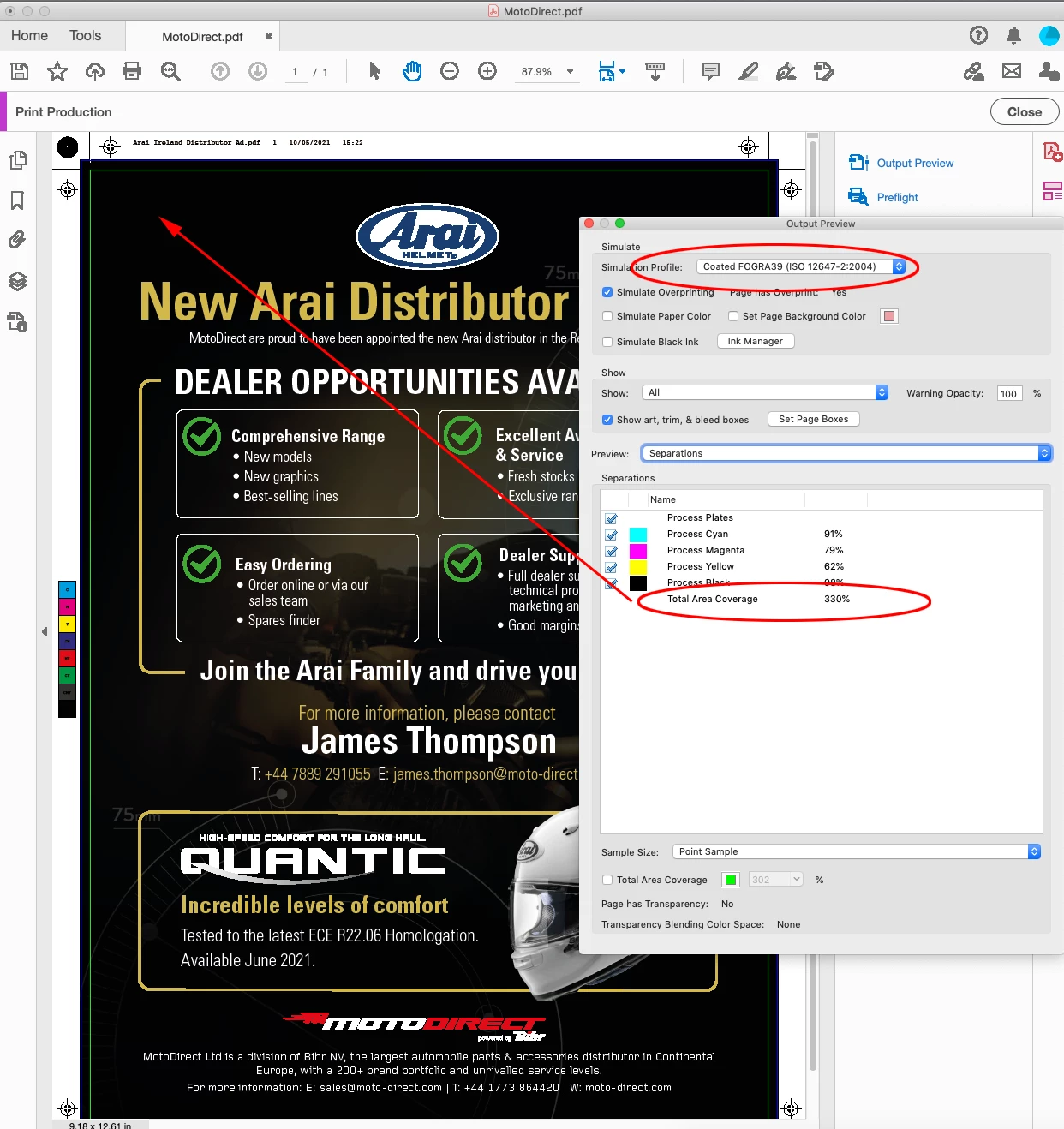The height and width of the screenshot is (1129, 1064).
Task: Open Preflight tool
Action: 883,197
